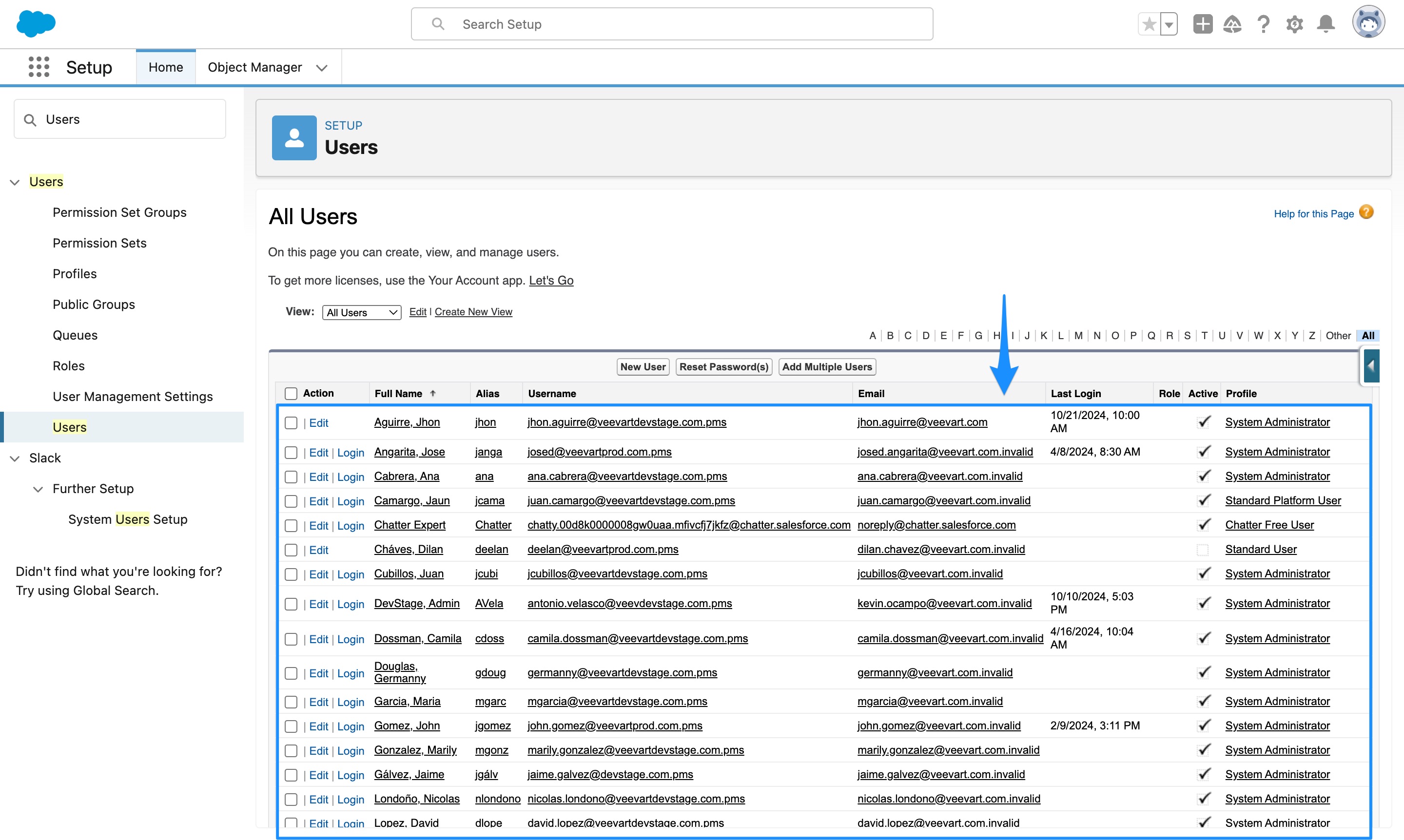
Task: Expand the Object Manager dropdown arrow
Action: (321, 67)
